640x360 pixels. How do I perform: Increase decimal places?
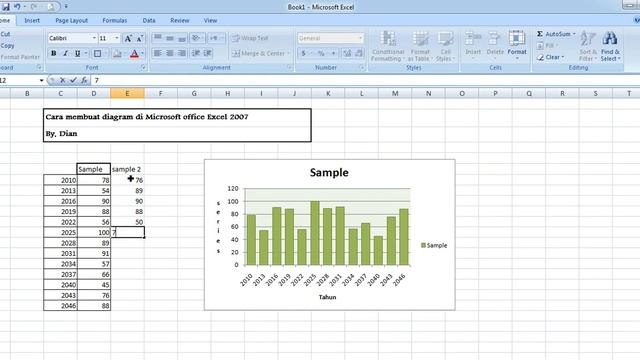click(347, 53)
